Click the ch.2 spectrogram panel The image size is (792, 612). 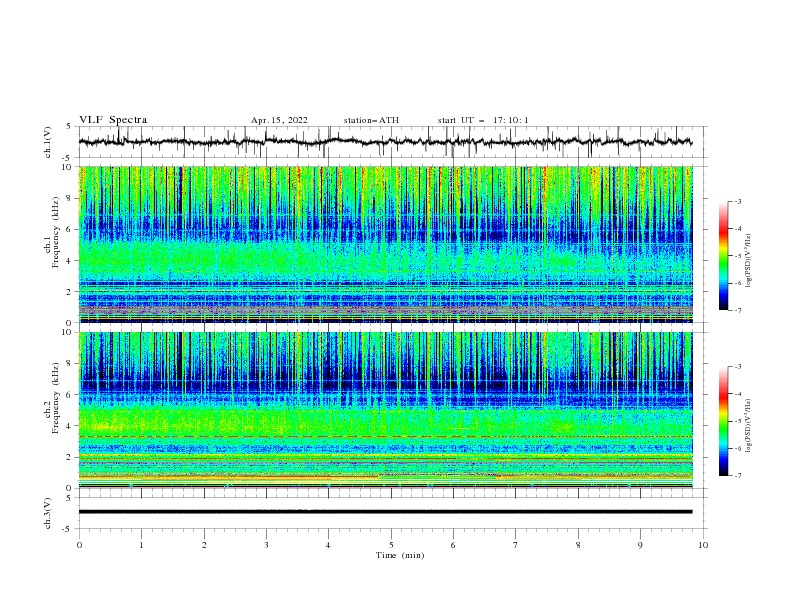(x=386, y=410)
